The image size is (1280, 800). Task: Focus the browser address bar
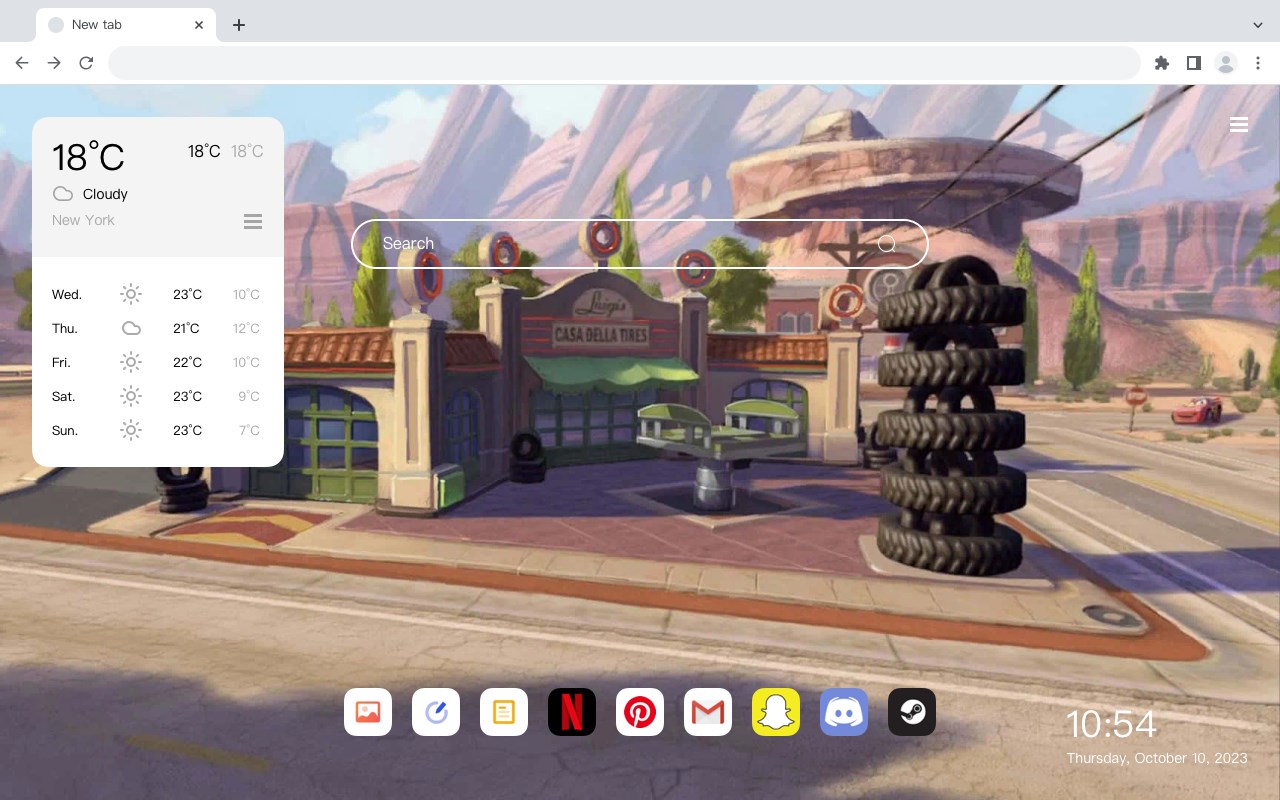[x=624, y=63]
